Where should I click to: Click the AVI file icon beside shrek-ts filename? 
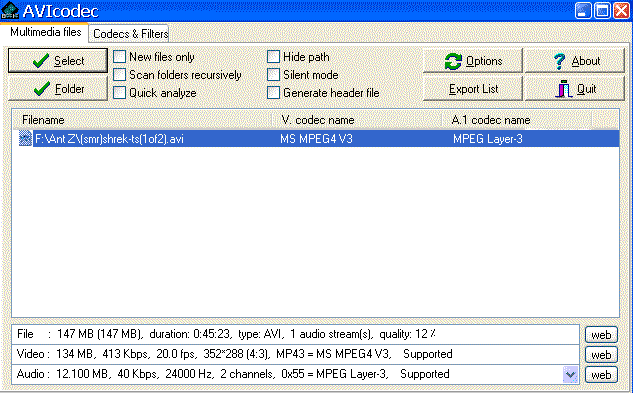[25, 139]
